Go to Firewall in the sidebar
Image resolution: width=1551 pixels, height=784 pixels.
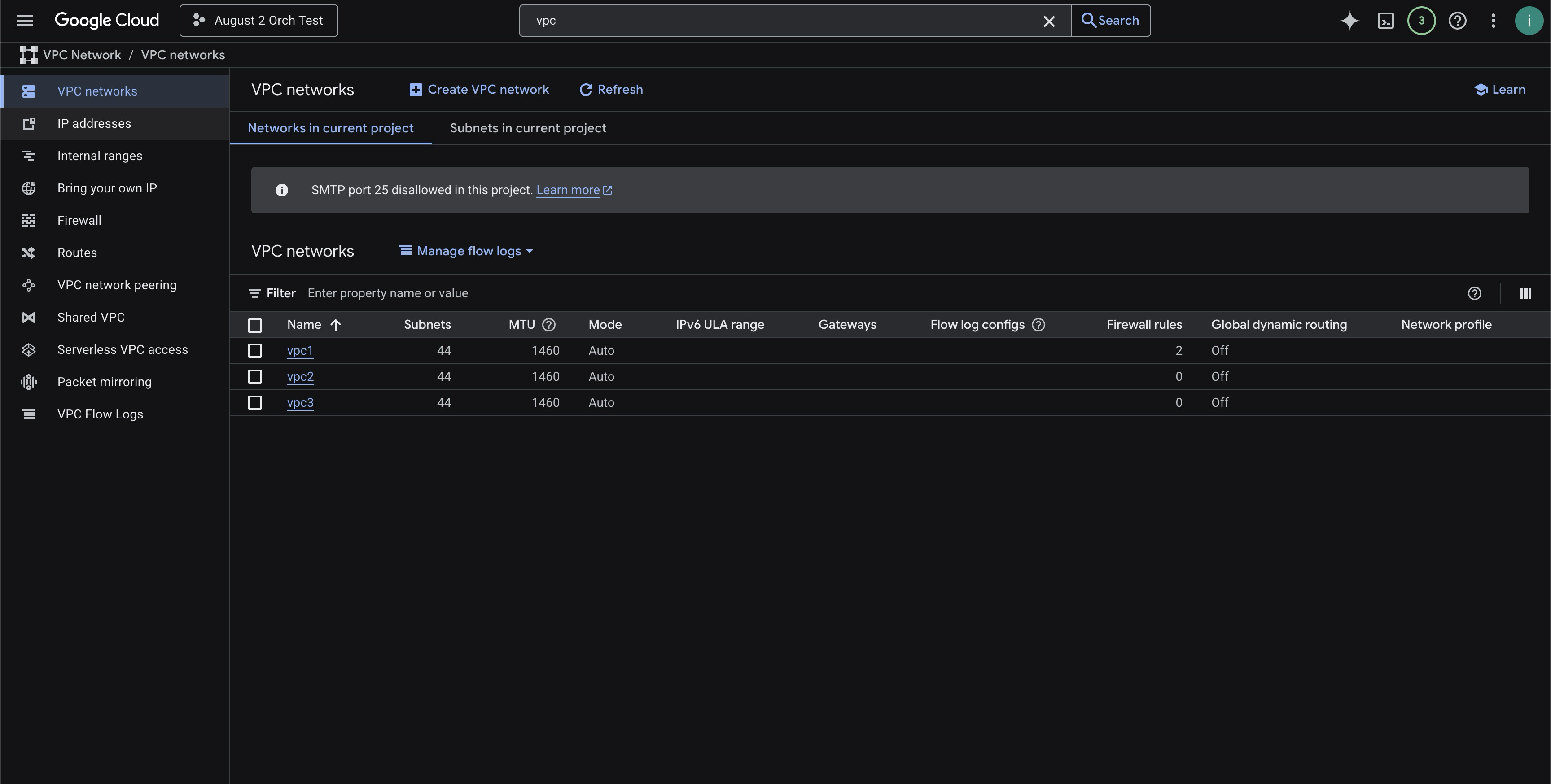point(79,220)
